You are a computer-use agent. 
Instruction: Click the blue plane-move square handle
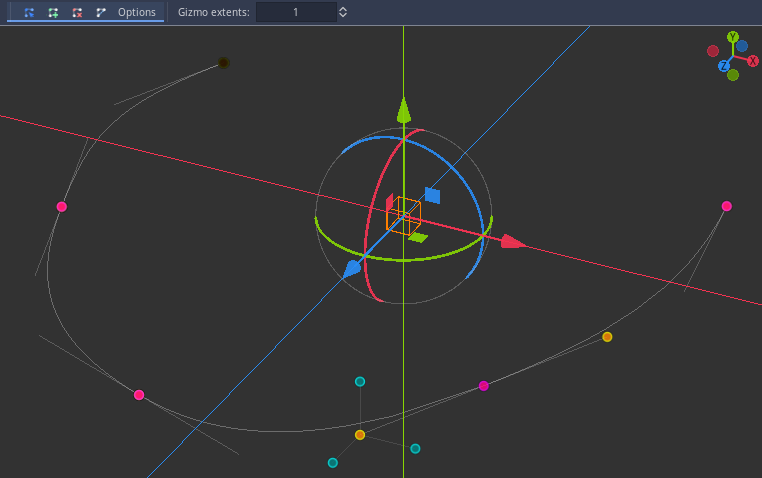[433, 195]
